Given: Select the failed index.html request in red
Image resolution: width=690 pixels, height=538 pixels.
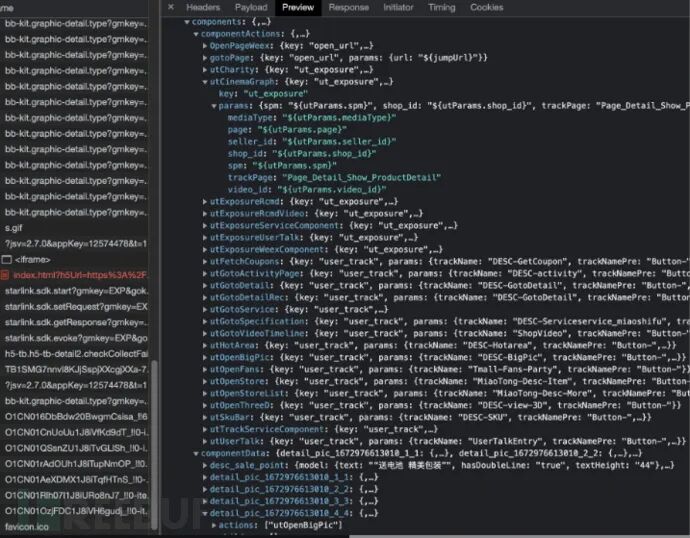Looking at the screenshot, I should pos(74,275).
